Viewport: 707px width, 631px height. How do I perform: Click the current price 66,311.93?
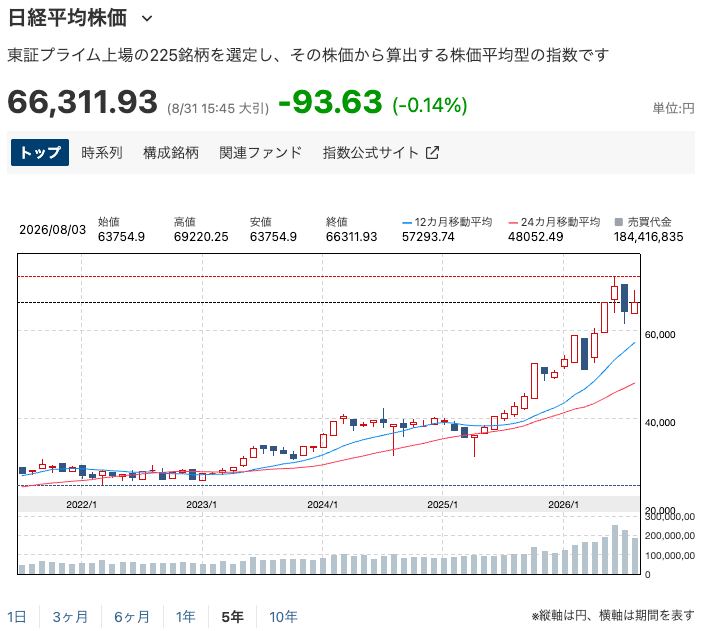(83, 101)
